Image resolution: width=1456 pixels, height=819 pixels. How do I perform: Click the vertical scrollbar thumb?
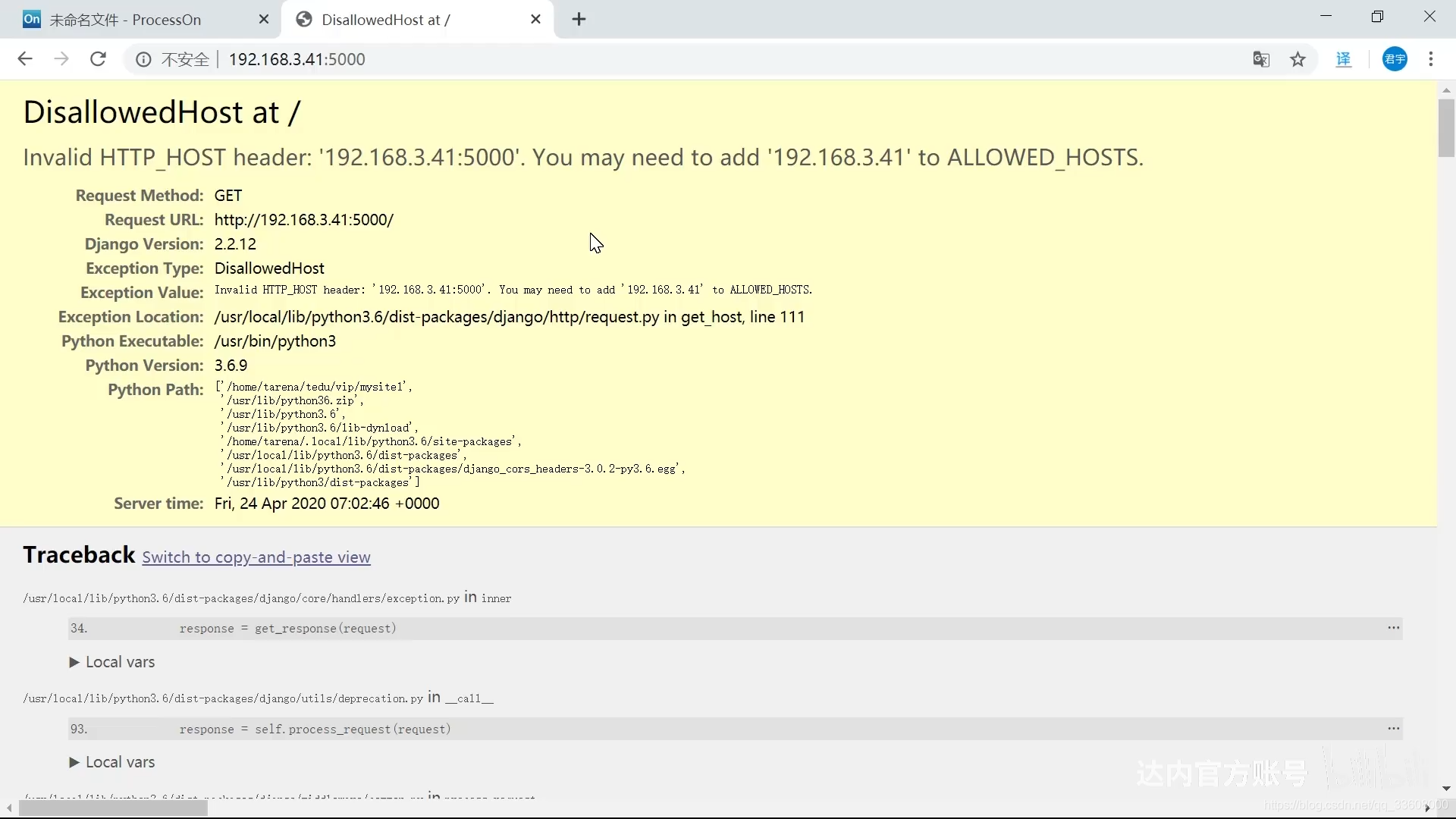pyautogui.click(x=1446, y=127)
